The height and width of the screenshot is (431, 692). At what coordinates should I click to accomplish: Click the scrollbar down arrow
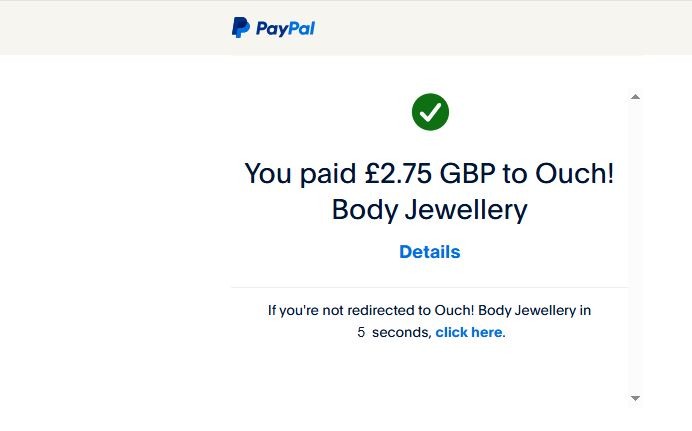(x=635, y=398)
